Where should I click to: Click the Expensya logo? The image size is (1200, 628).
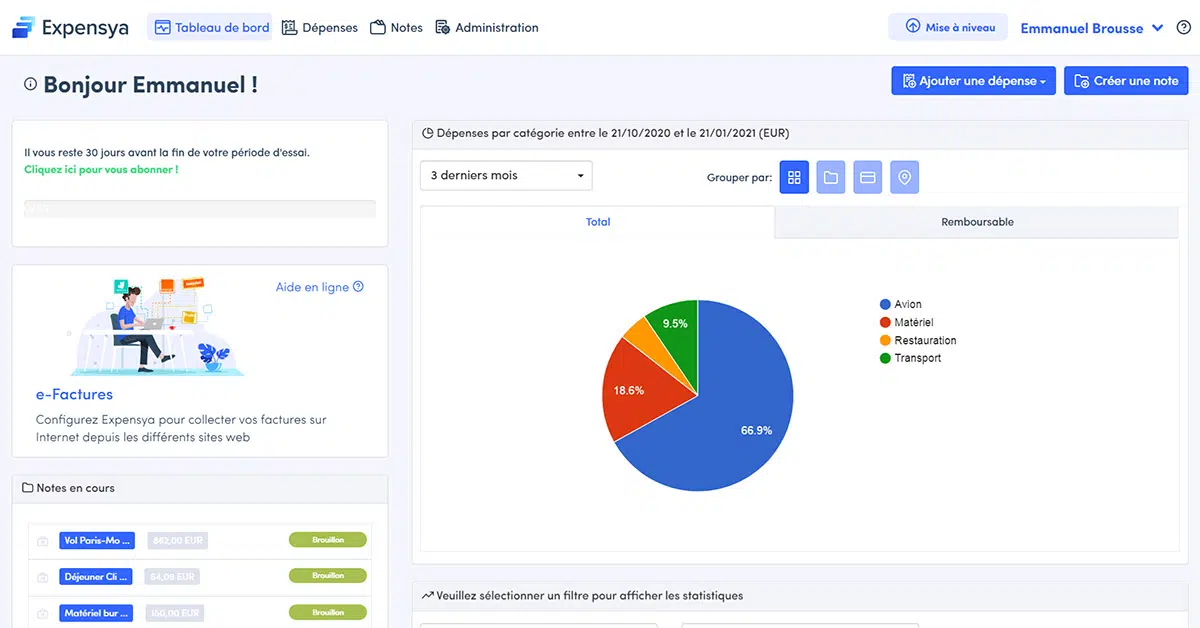[x=70, y=28]
